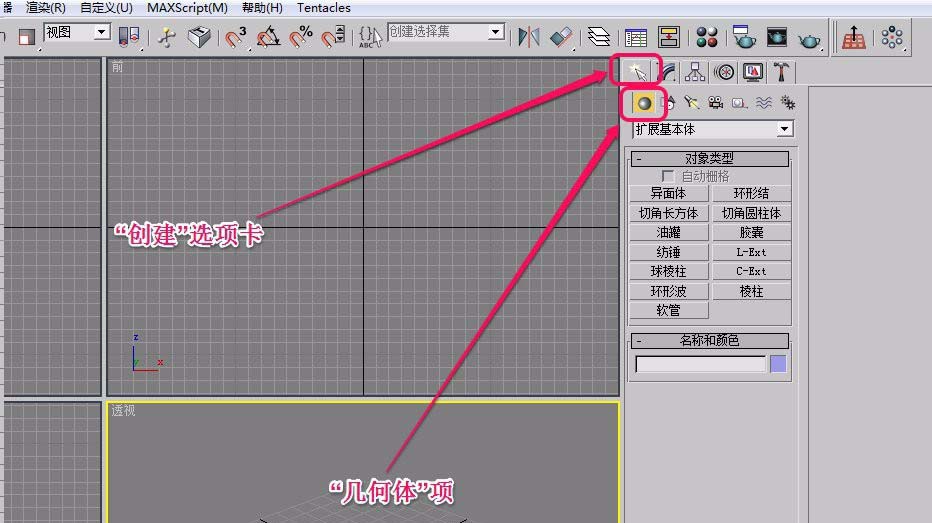This screenshot has width=932, height=523.
Task: Select the Shapes category icon
Action: 669,103
